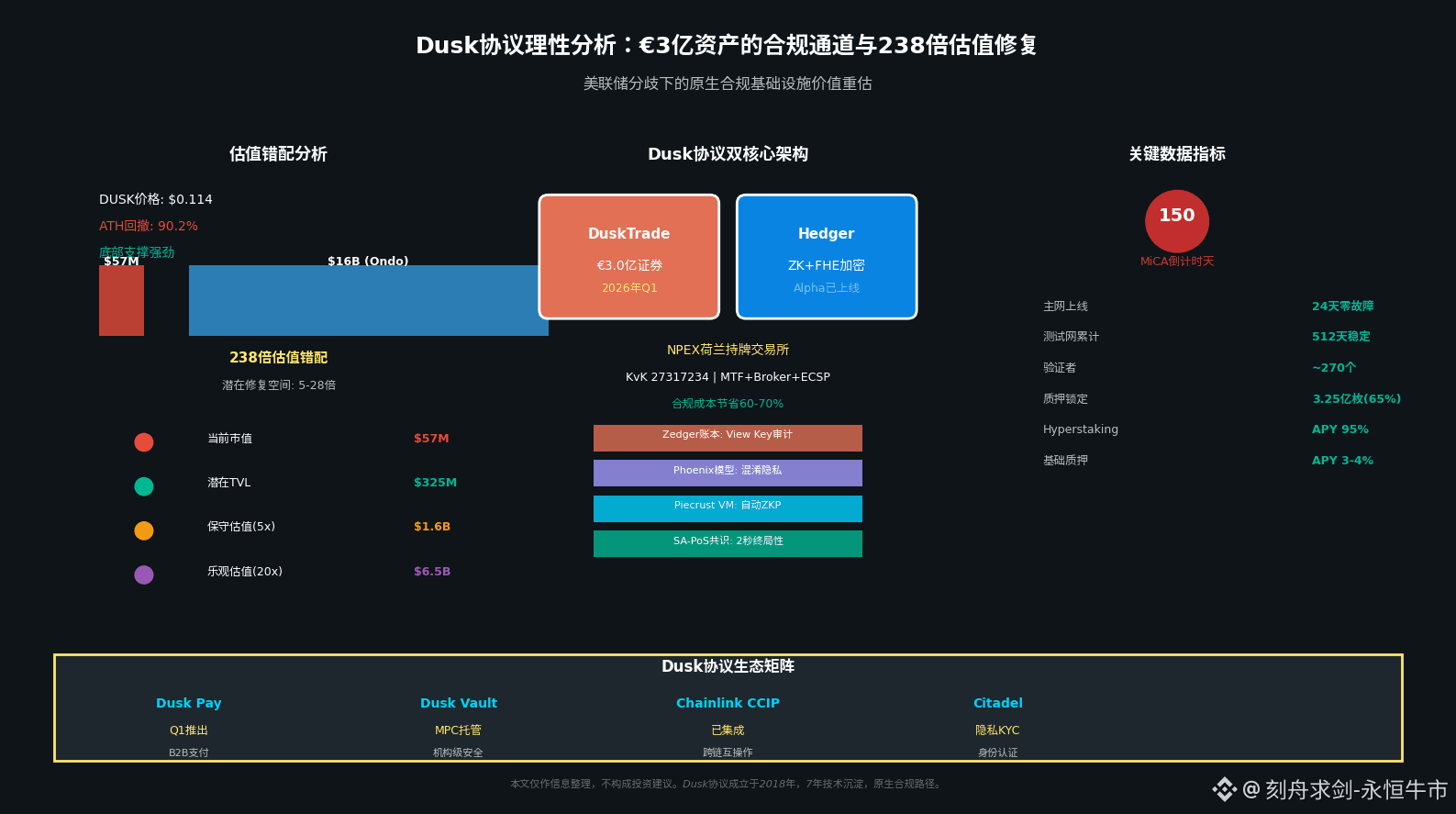
Task: Click the yellow 238倍估值错配 label
Action: tap(278, 358)
